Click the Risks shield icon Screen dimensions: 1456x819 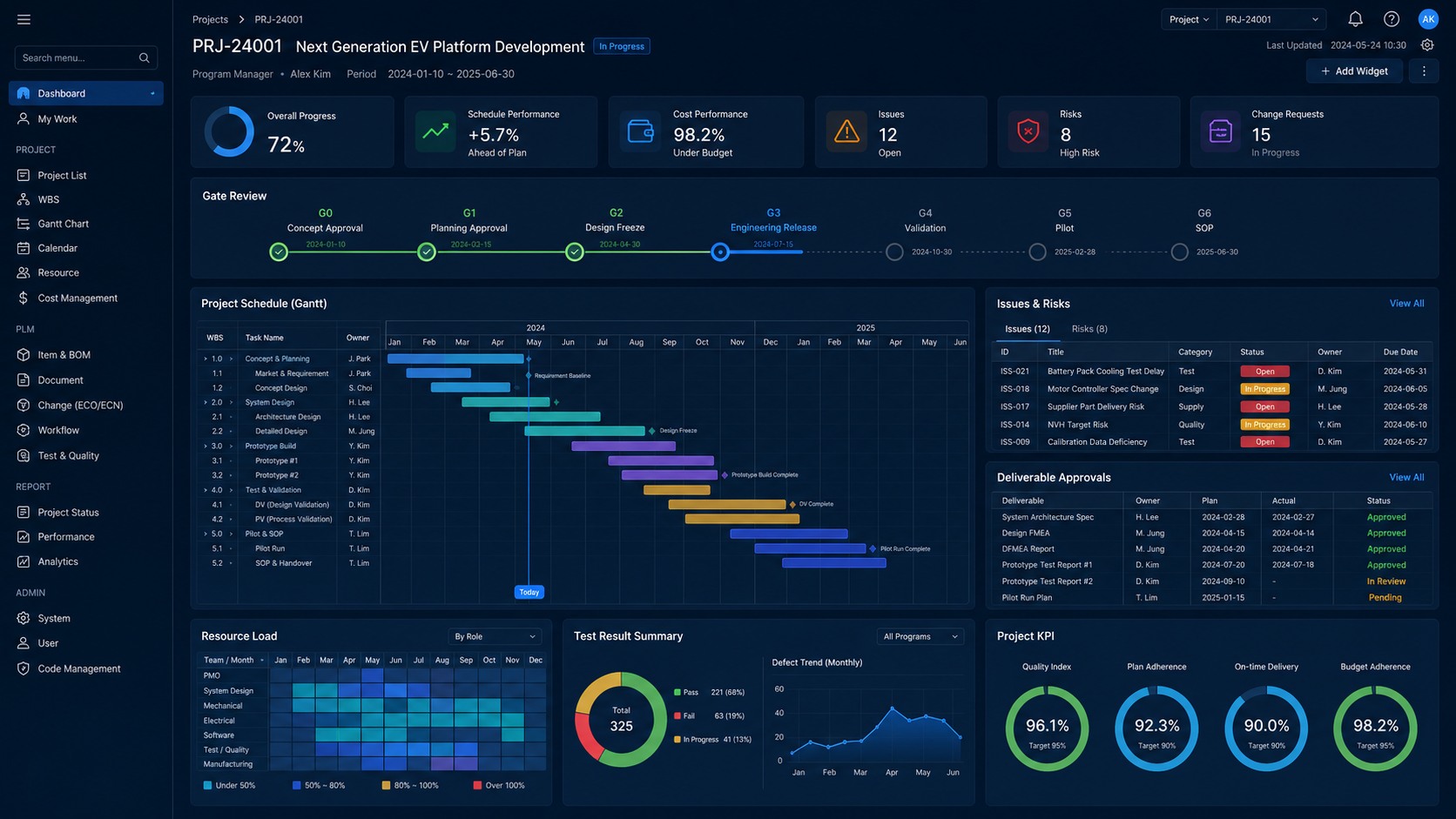1028,132
